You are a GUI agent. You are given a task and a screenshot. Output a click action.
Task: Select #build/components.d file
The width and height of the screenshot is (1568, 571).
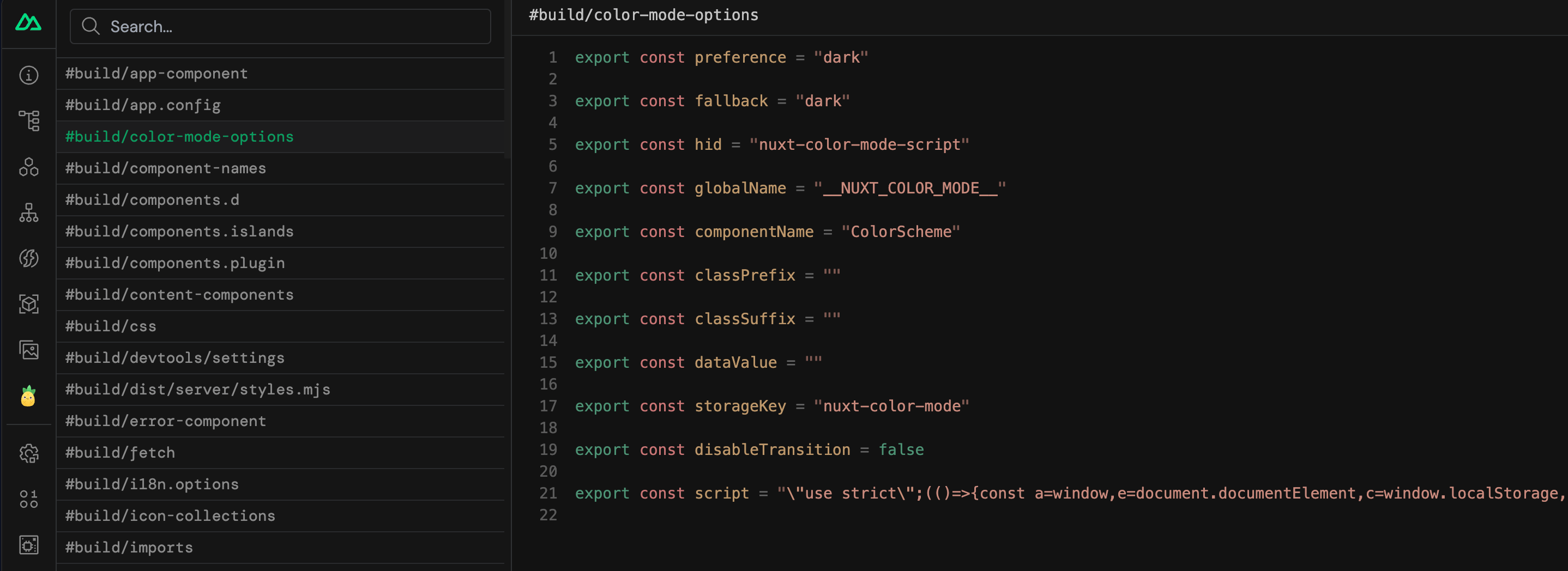point(280,200)
